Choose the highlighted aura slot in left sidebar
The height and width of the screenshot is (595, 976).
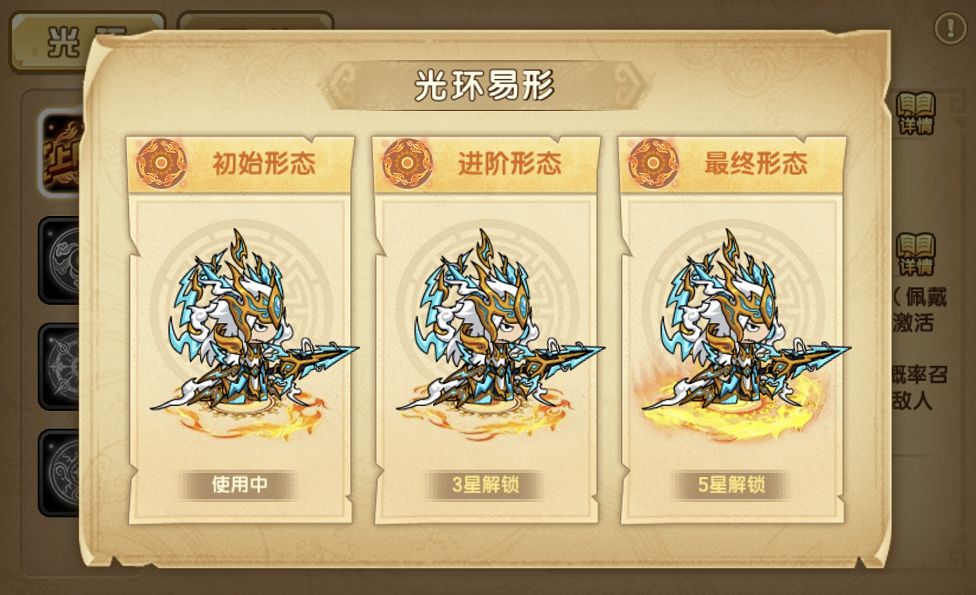coord(60,152)
